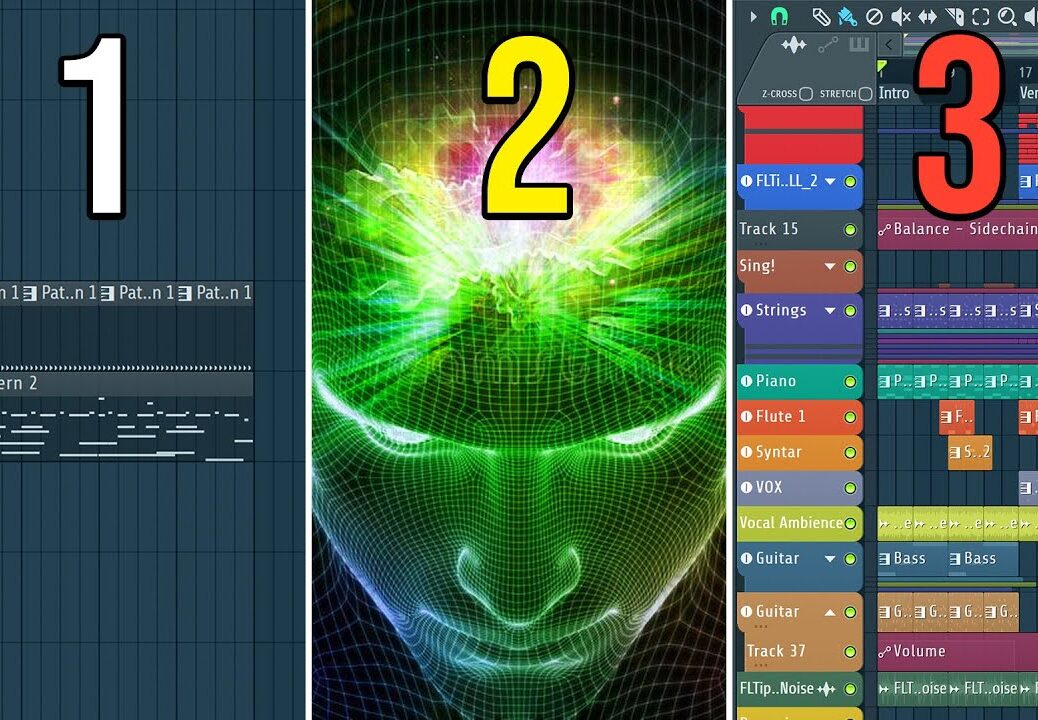Mute the orange Guitar track
Image resolution: width=1038 pixels, height=720 pixels.
click(x=851, y=613)
